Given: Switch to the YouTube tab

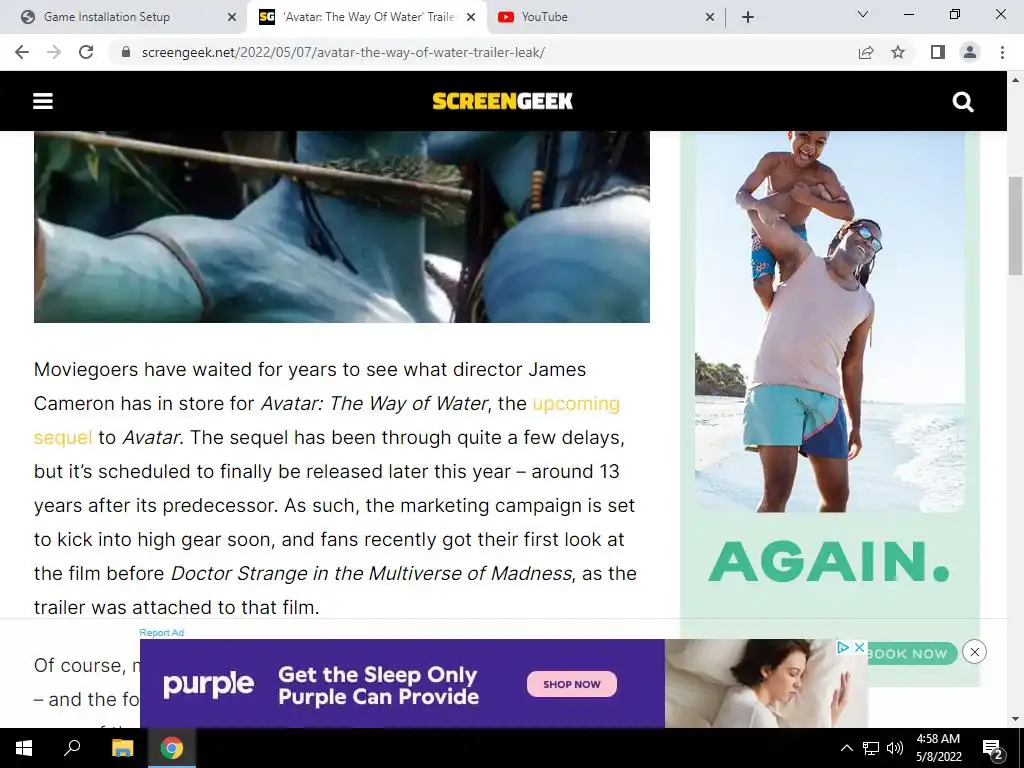Looking at the screenshot, I should [x=605, y=17].
